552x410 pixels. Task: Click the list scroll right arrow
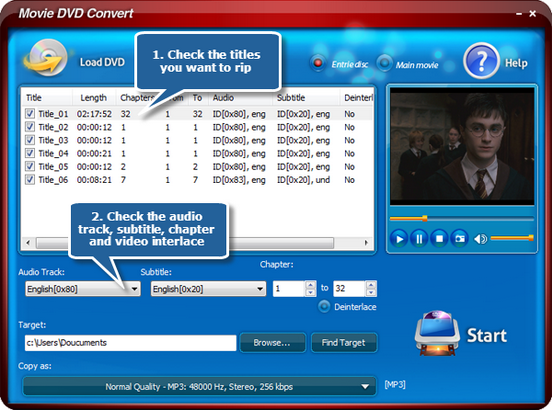pos(366,242)
